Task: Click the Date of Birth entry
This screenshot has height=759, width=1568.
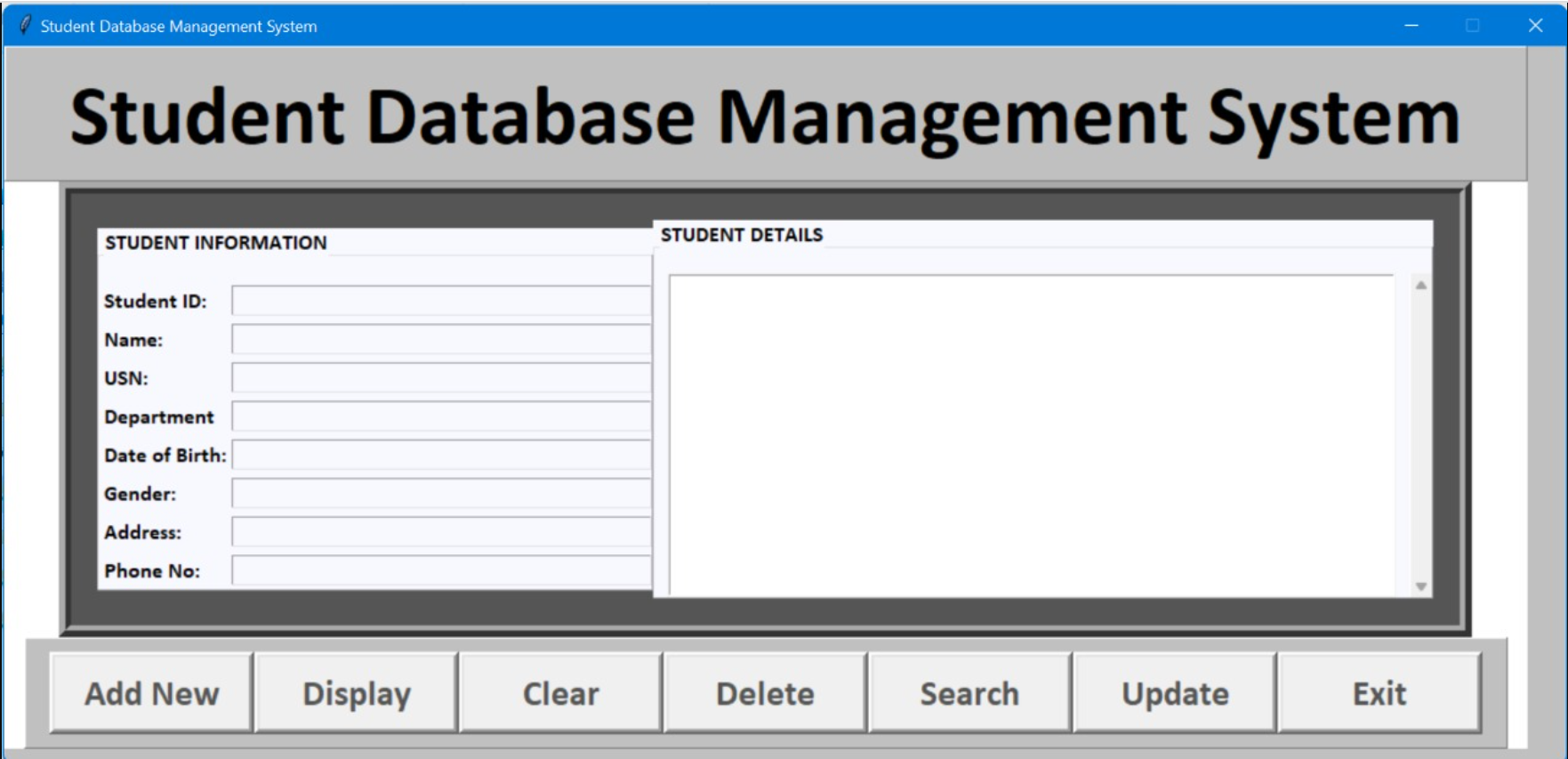Action: click(x=441, y=455)
